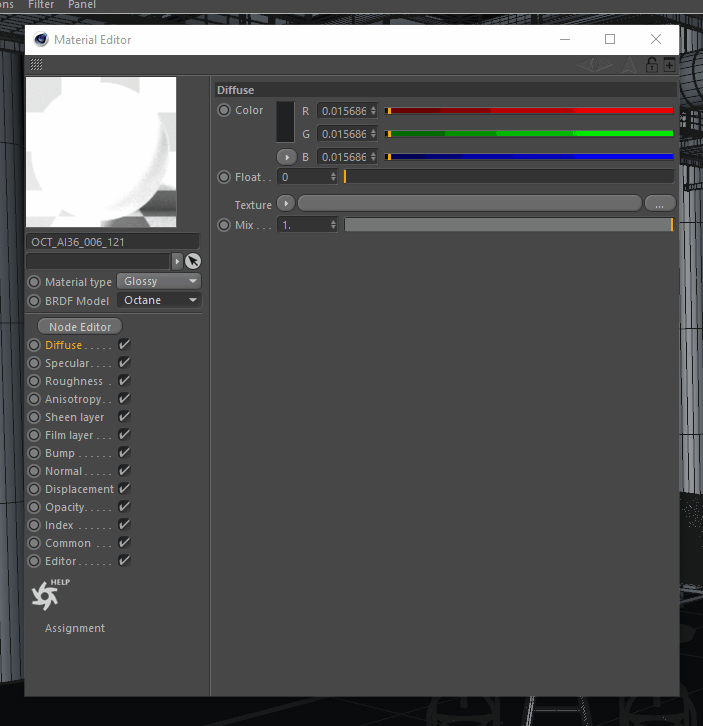Click the circle beside Editor channel
Image resolution: width=703 pixels, height=726 pixels.
[34, 561]
